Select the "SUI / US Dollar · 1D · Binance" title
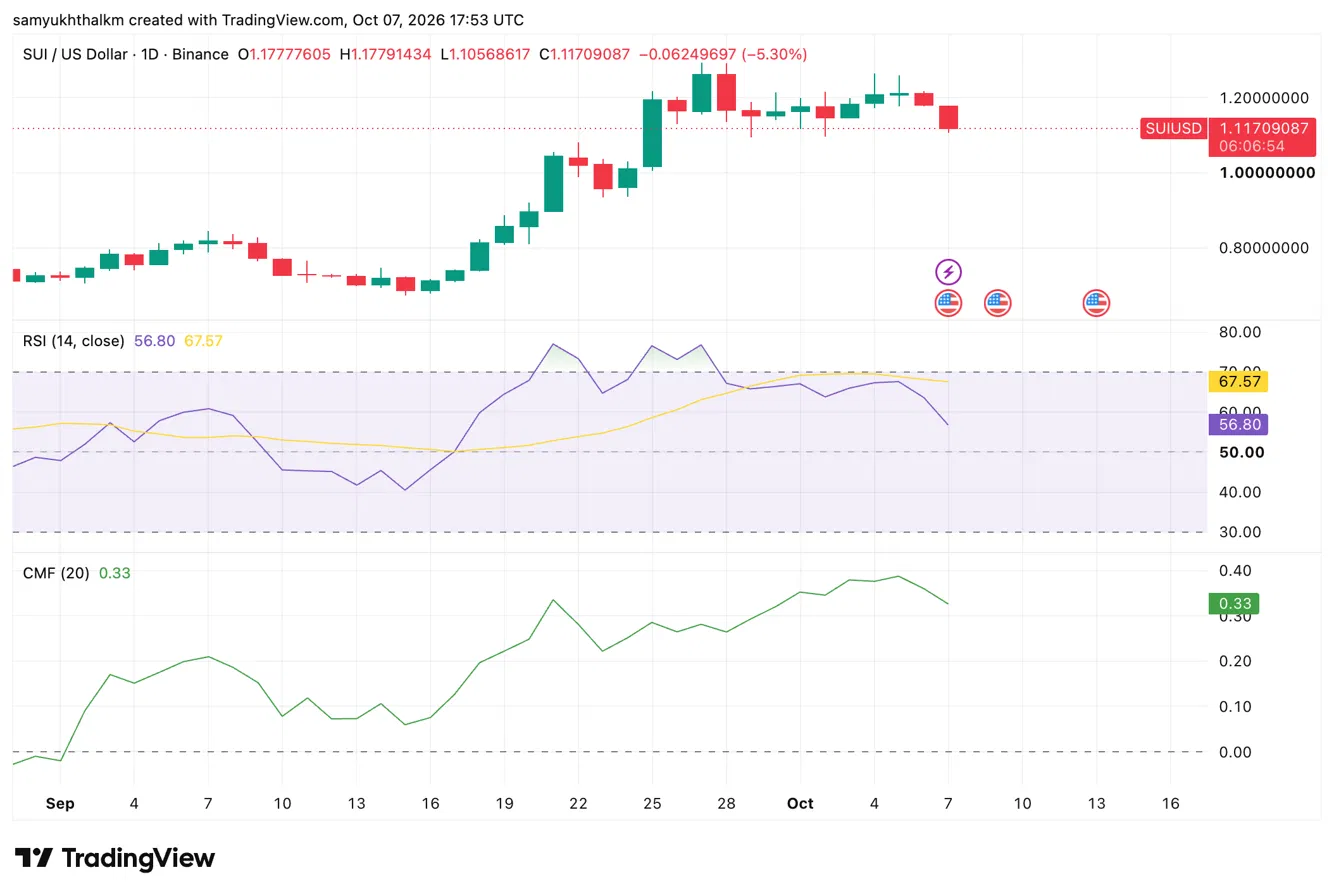This screenshot has height=896, width=1334. pos(126,54)
